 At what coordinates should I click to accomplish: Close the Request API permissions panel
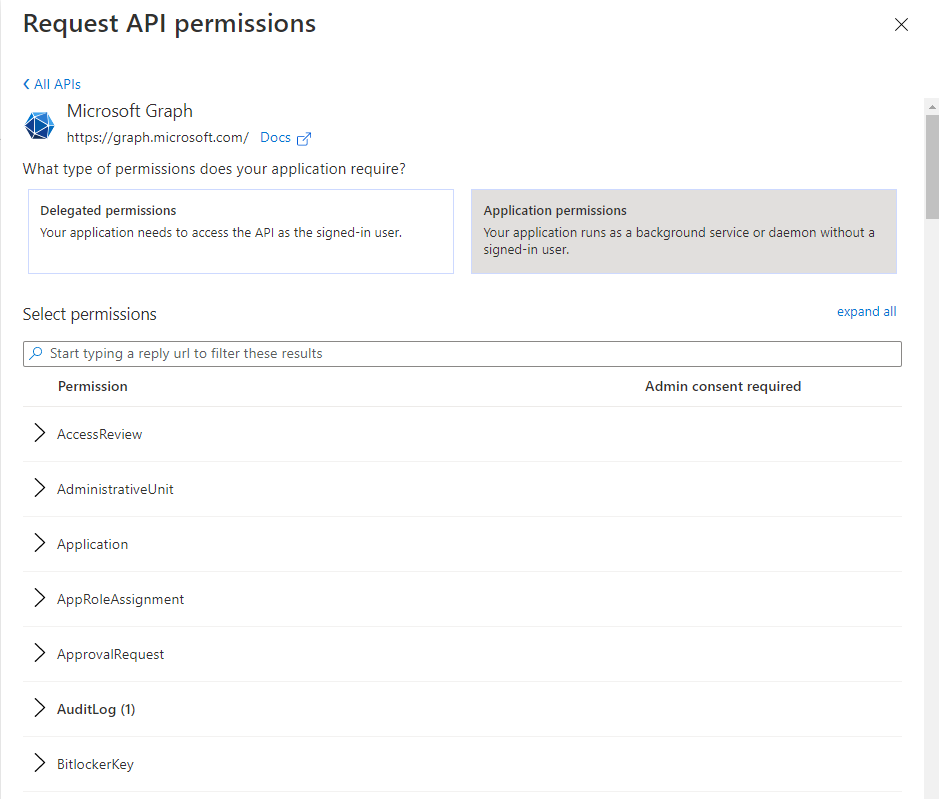pos(901,25)
